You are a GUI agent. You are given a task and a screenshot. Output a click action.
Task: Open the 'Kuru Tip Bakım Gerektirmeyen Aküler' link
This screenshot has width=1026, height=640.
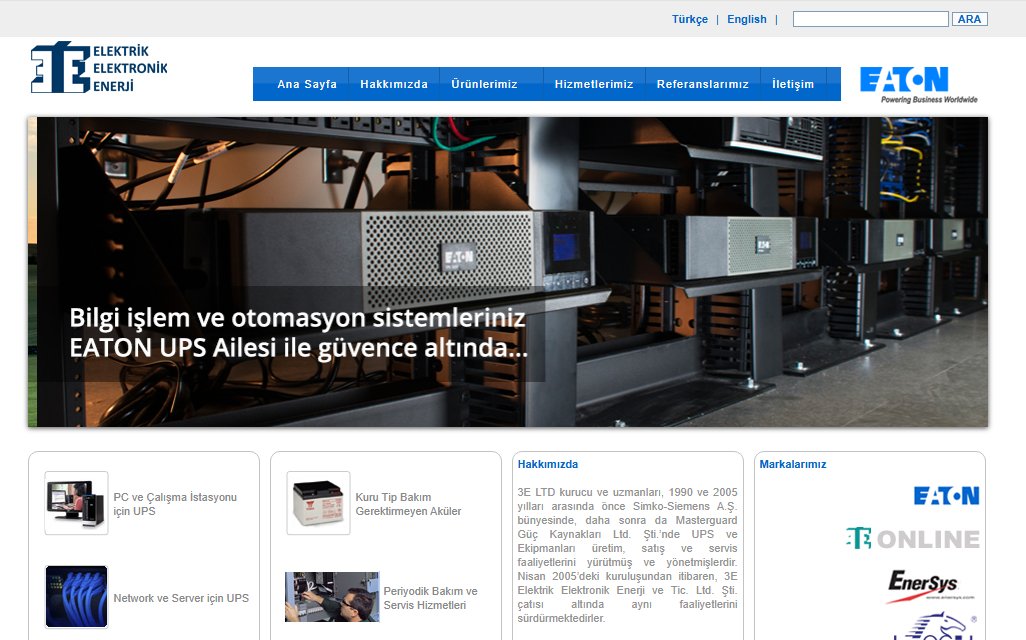coord(408,504)
